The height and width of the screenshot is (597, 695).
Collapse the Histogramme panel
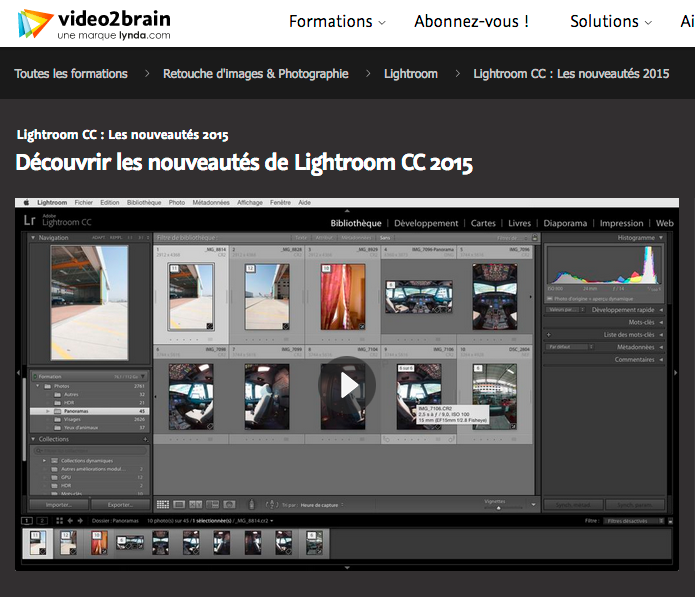[x=661, y=238]
